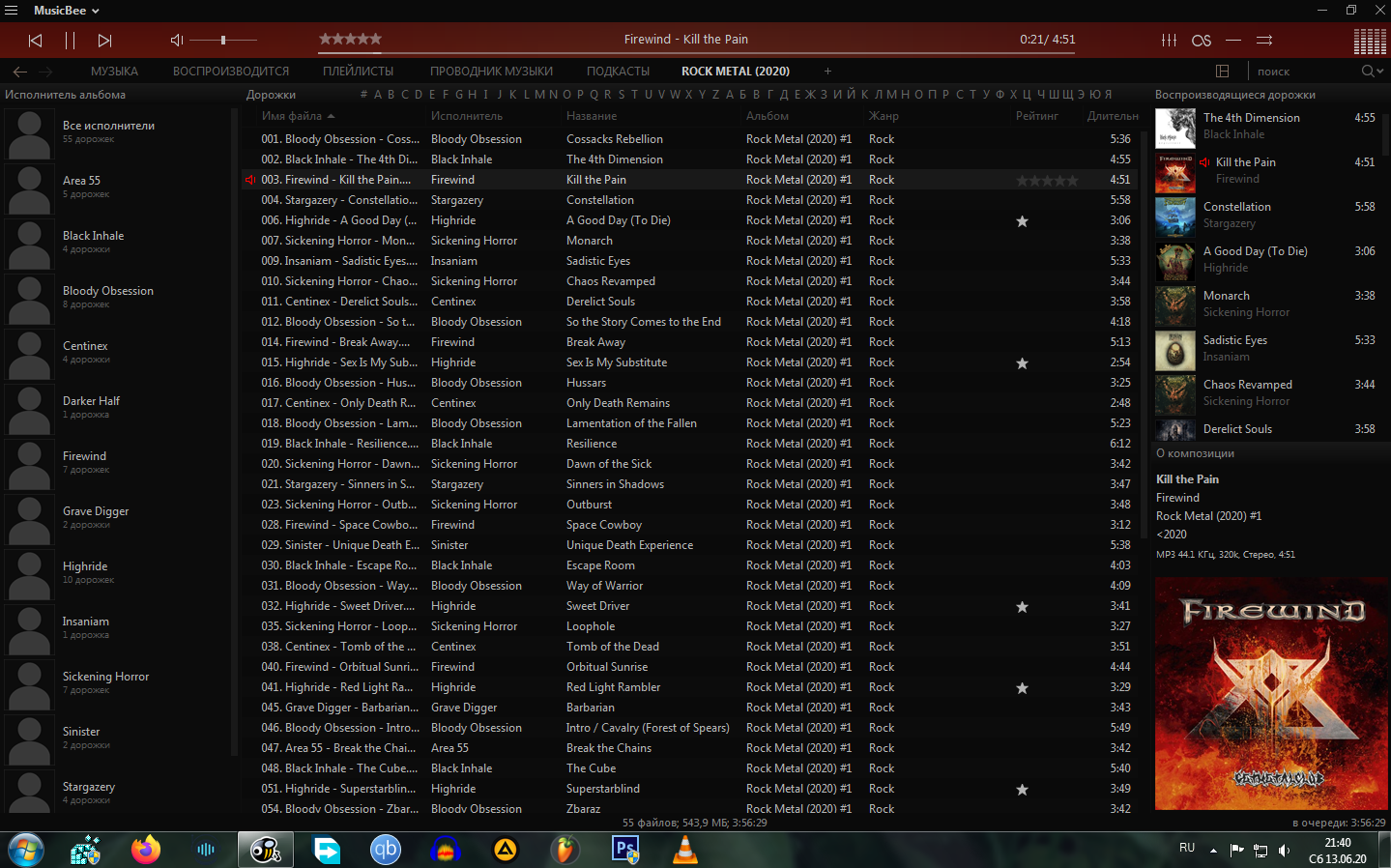Add a new tab with the plus icon

[x=827, y=72]
